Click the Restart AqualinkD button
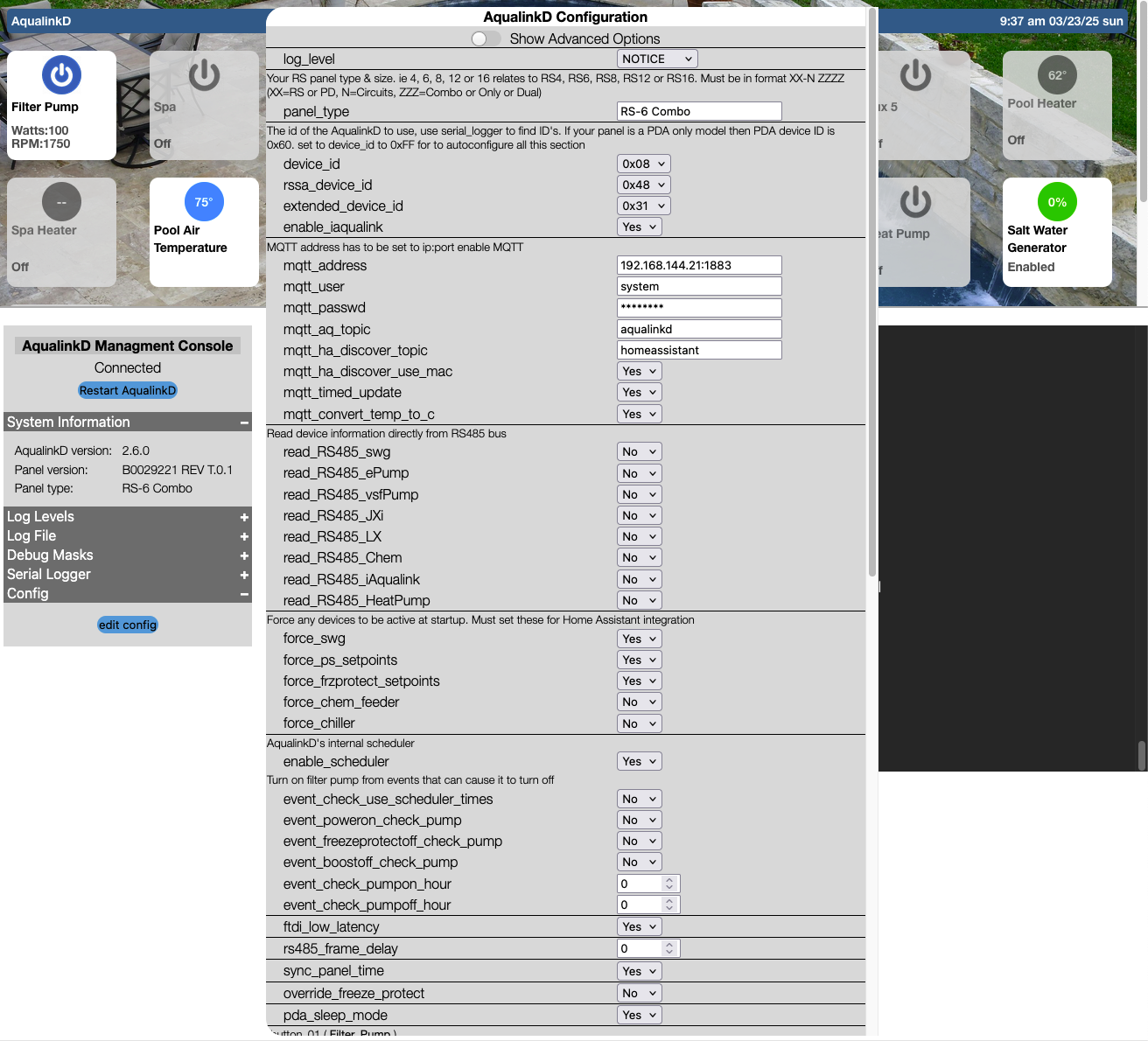This screenshot has height=1041, width=1148. click(128, 390)
